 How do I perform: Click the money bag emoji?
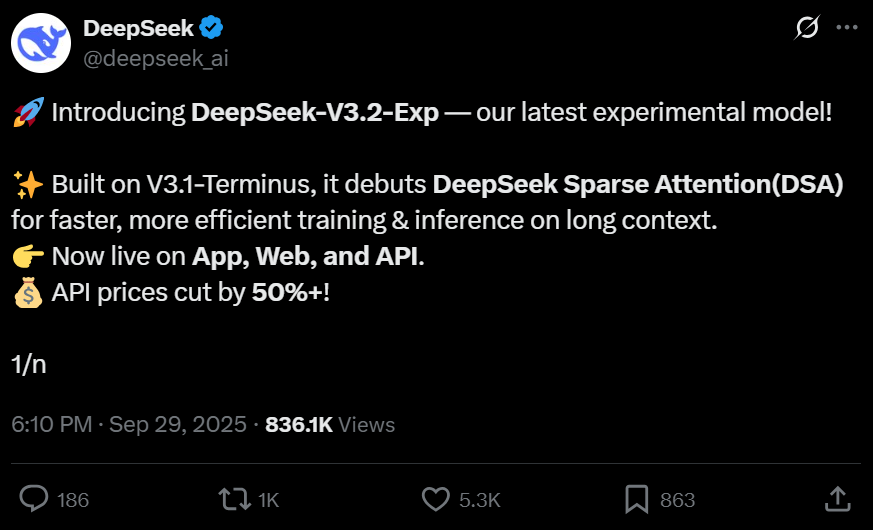click(x=27, y=294)
